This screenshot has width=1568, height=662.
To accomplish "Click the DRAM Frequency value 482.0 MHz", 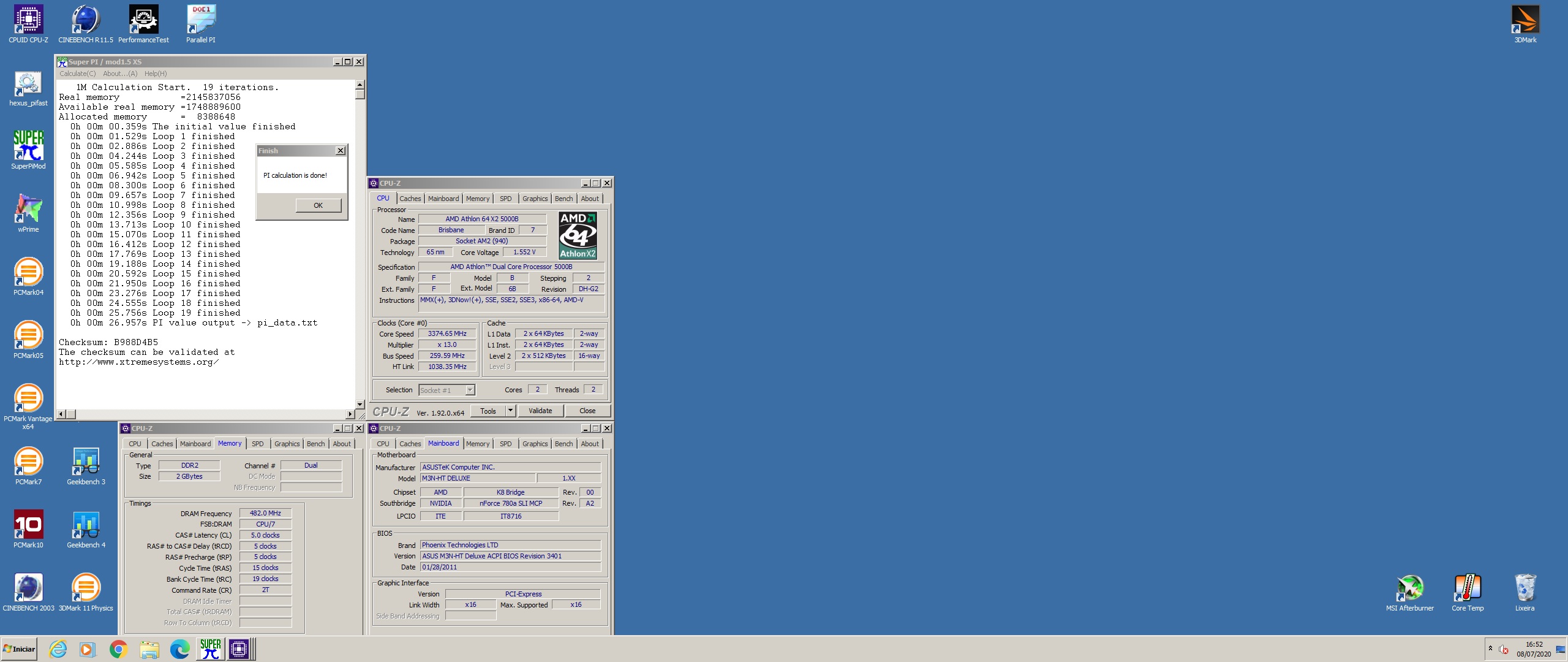I will (265, 514).
